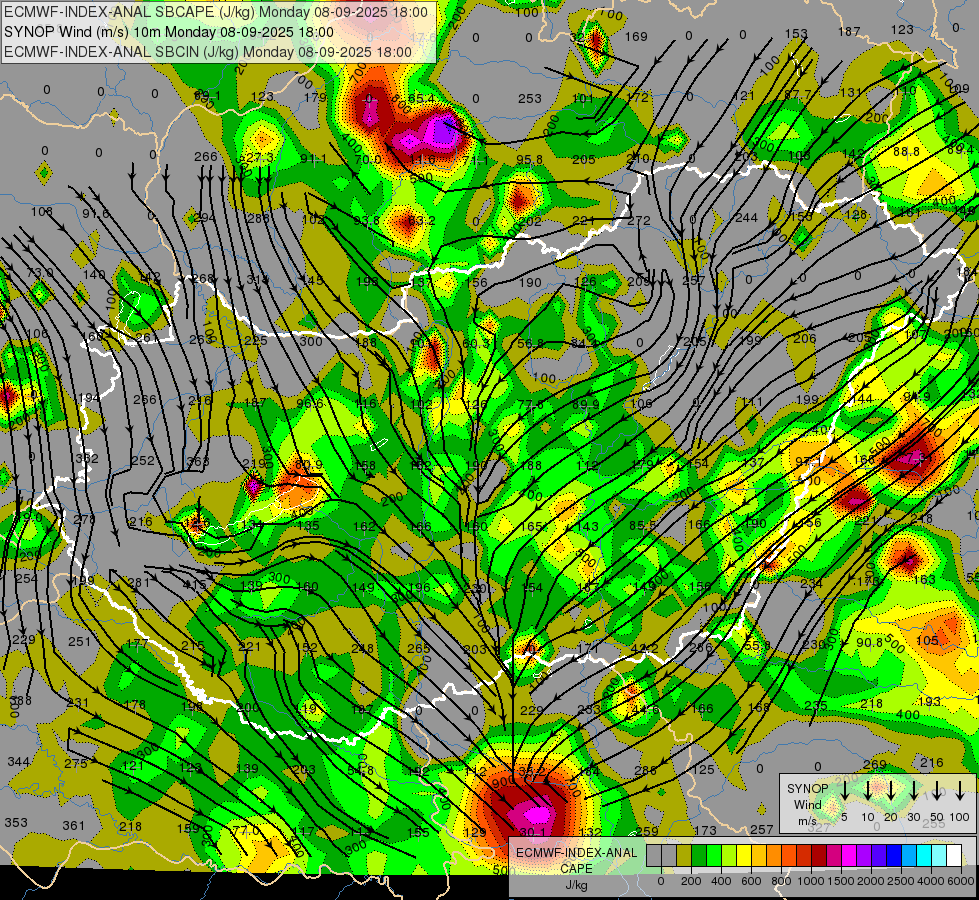
Task: Click the map value 294
Action: [x=204, y=218]
